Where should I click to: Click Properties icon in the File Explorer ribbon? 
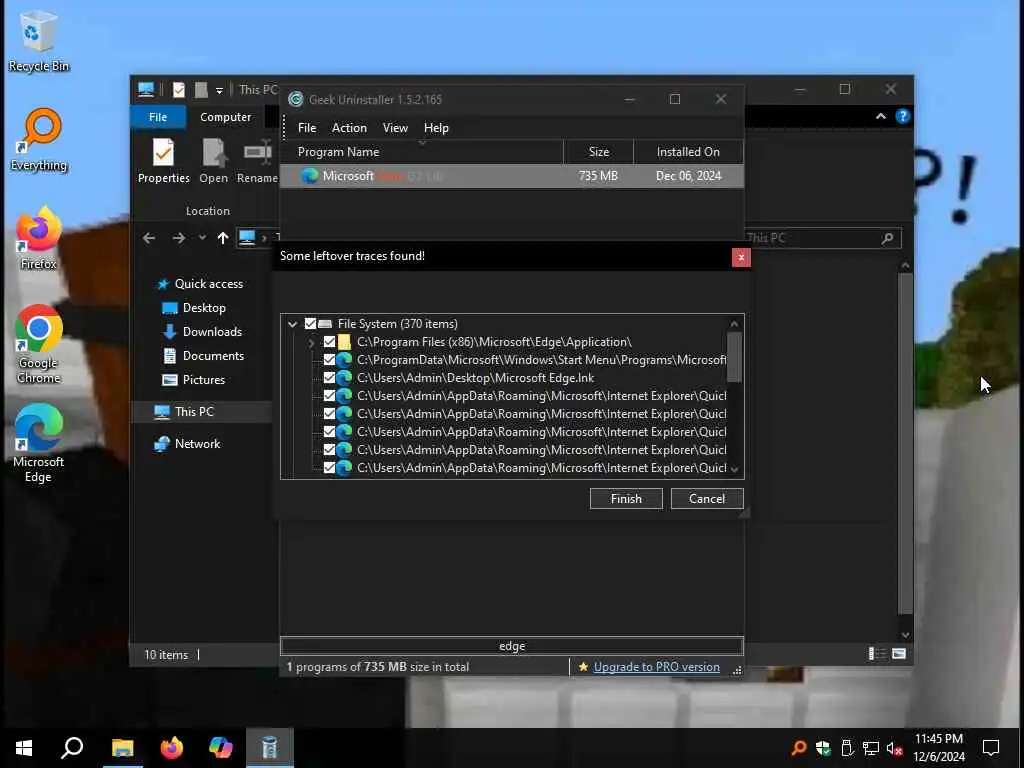[x=163, y=161]
